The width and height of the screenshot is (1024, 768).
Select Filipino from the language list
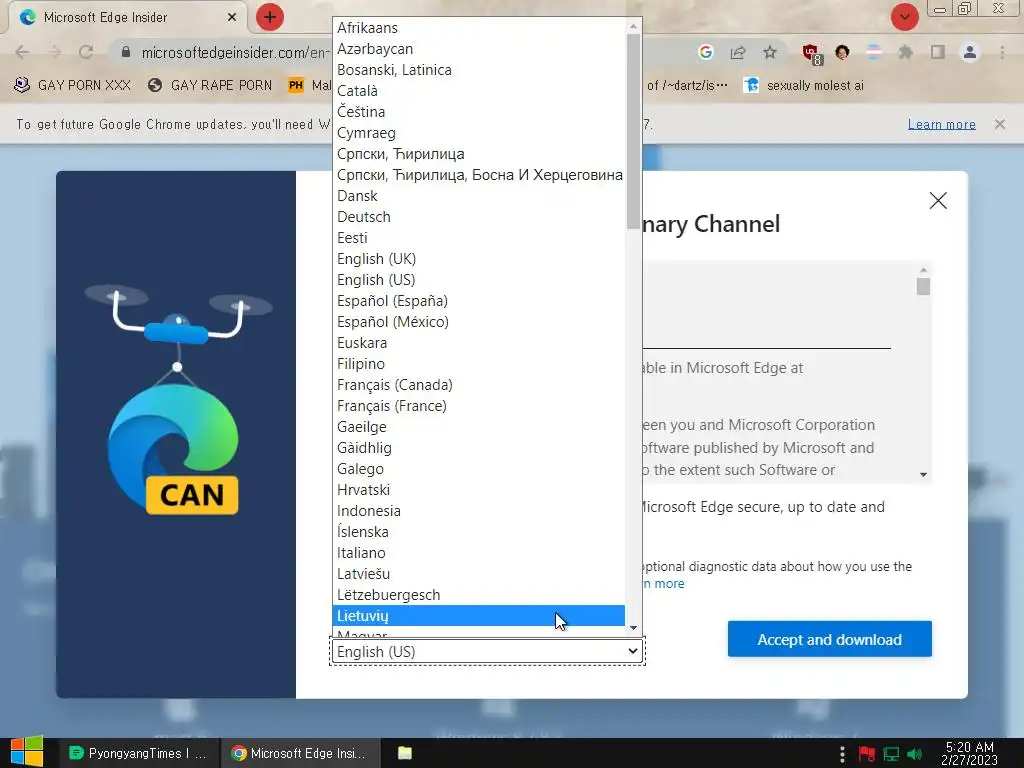[x=479, y=364]
